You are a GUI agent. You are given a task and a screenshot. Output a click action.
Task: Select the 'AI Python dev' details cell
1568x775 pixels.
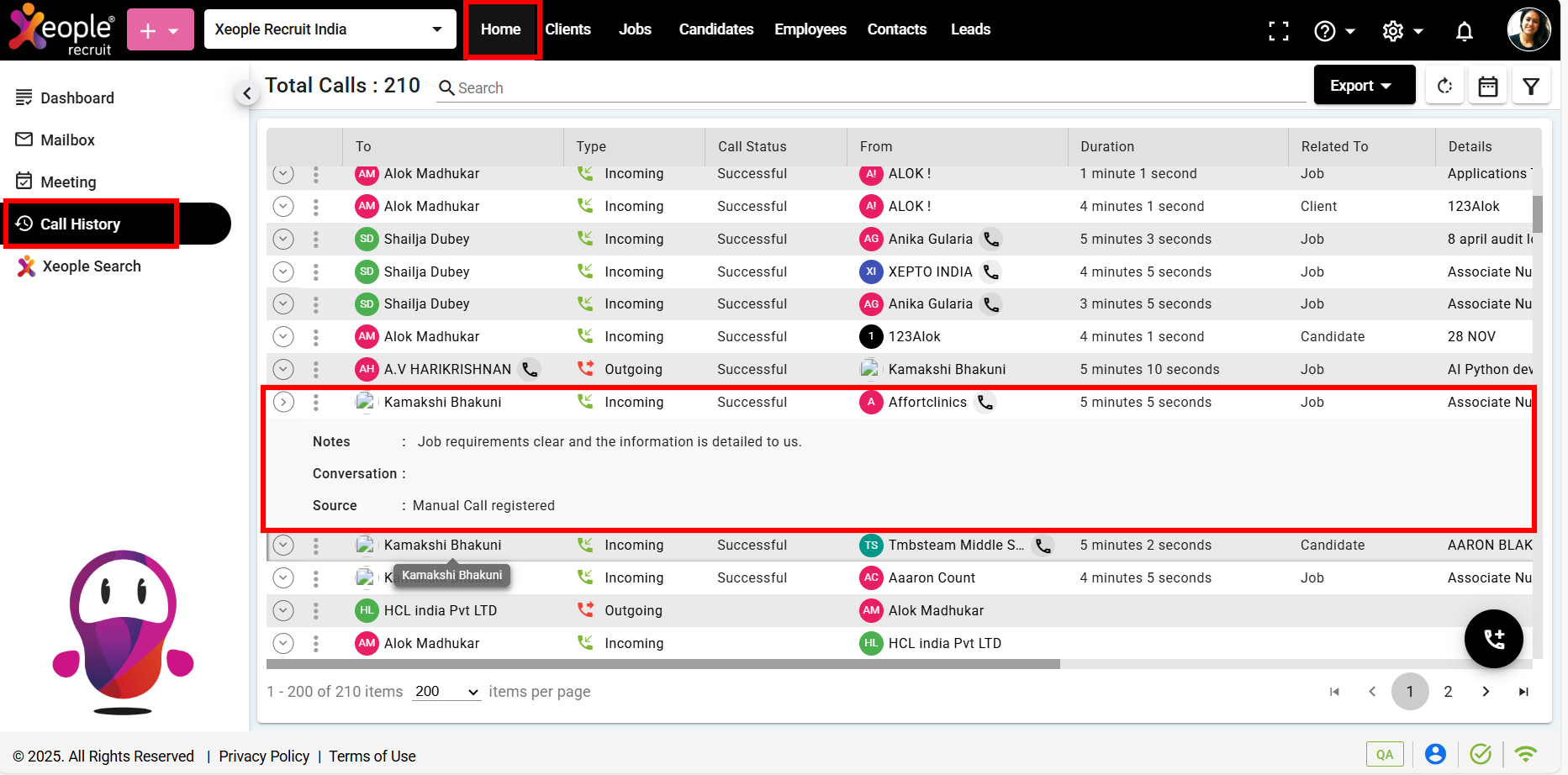click(x=1490, y=370)
